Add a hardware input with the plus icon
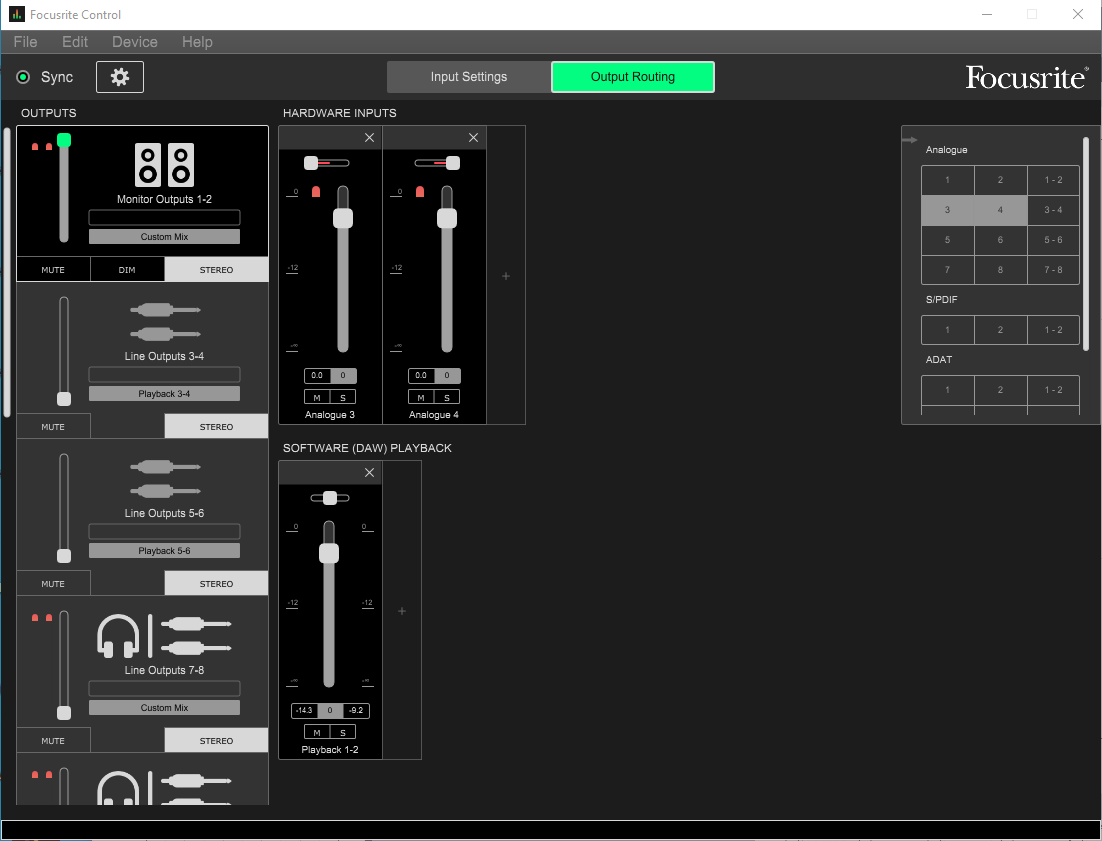The image size is (1102, 841). (506, 275)
